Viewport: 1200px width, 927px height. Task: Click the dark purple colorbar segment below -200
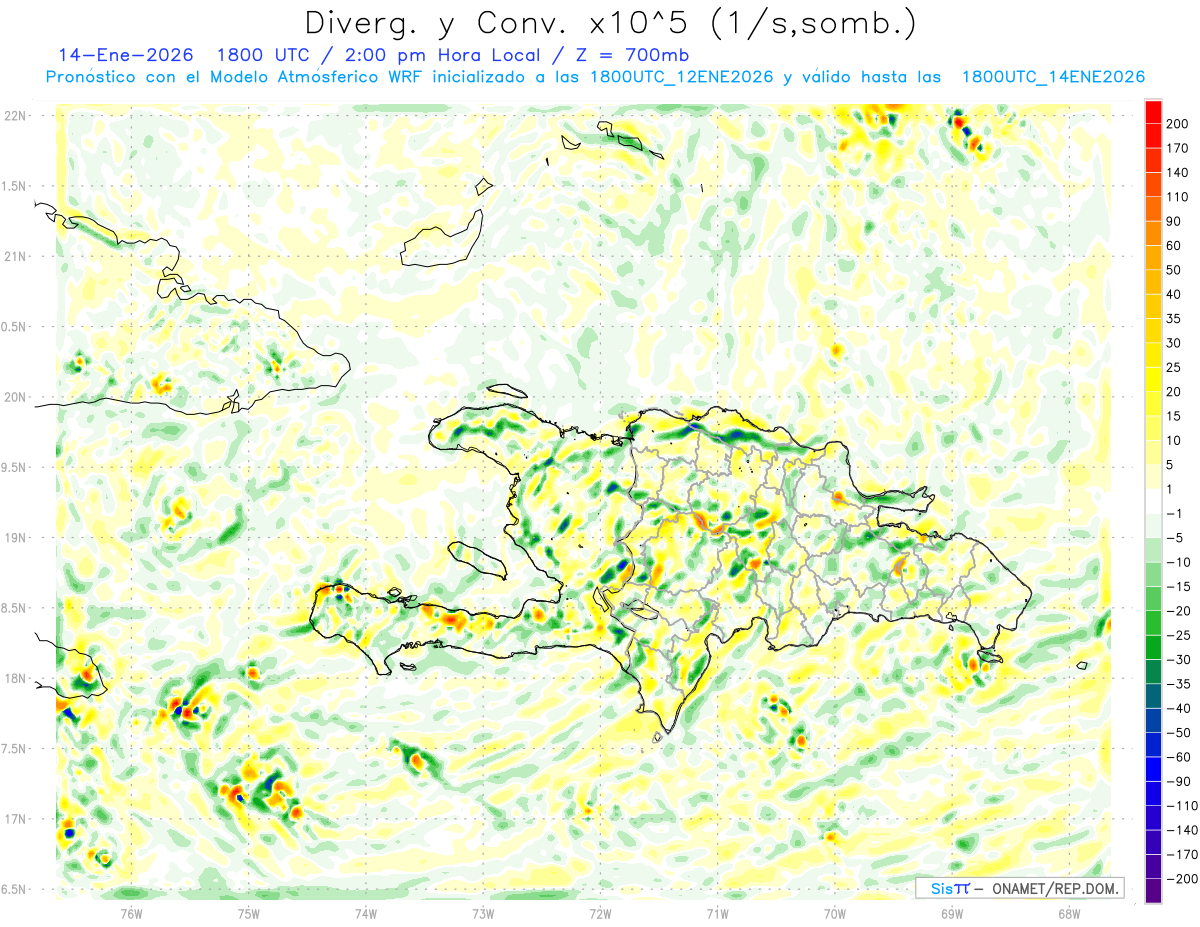coord(1153,891)
